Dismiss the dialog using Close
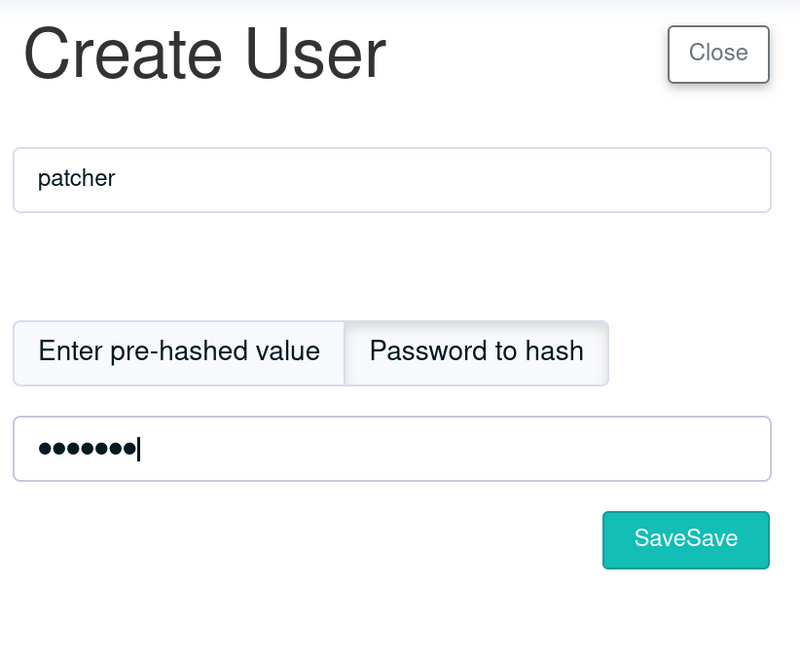Image resolution: width=800 pixels, height=661 pixels. tap(718, 54)
